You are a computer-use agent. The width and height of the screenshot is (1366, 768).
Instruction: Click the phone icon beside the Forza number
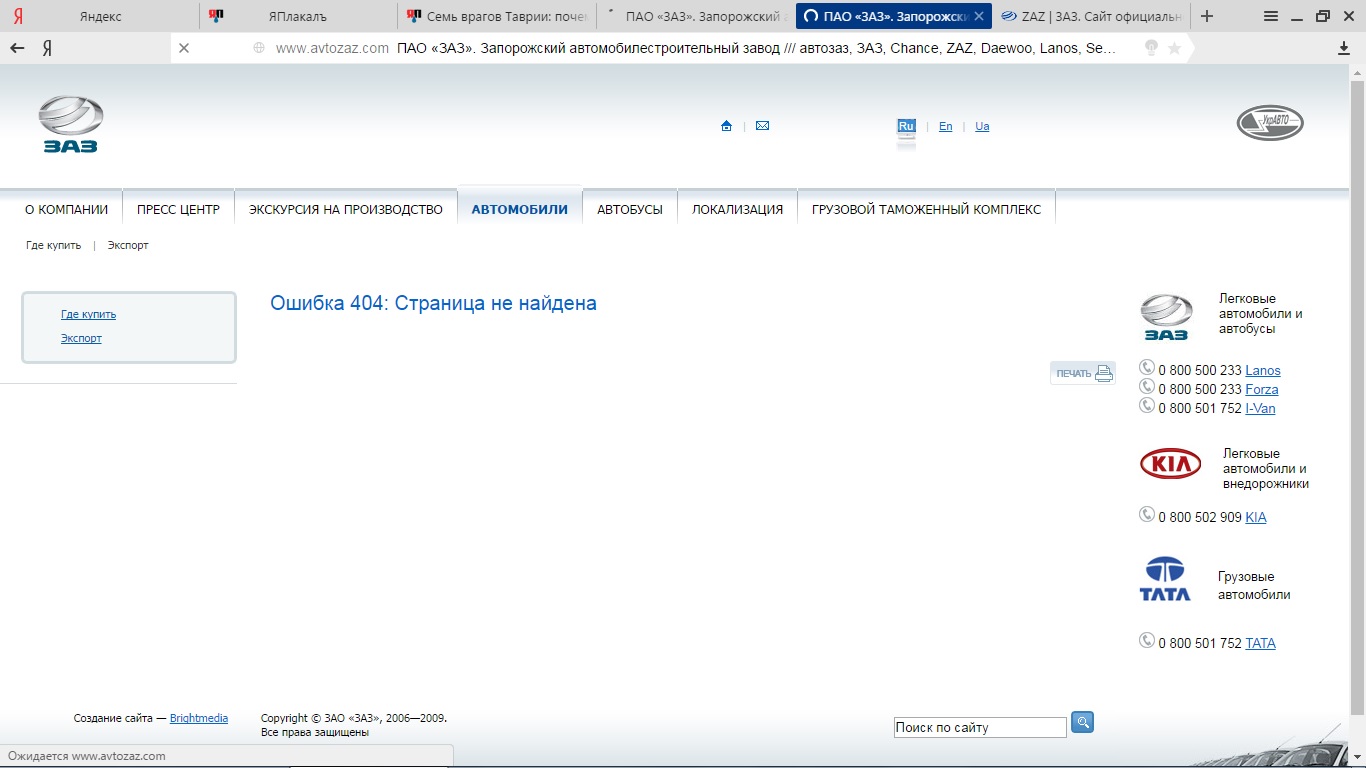[x=1147, y=386]
